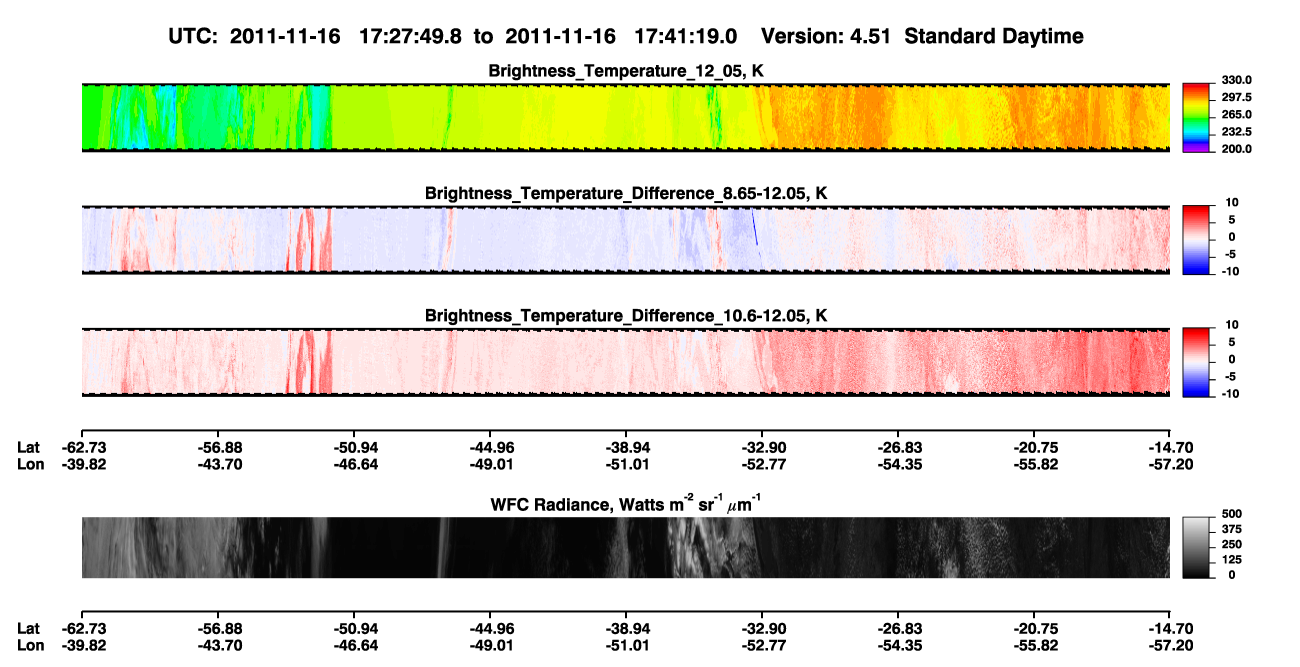The height and width of the screenshot is (667, 1300).
Task: Click the 500 label on the WFC Radiance scale
Action: pyautogui.click(x=1232, y=514)
